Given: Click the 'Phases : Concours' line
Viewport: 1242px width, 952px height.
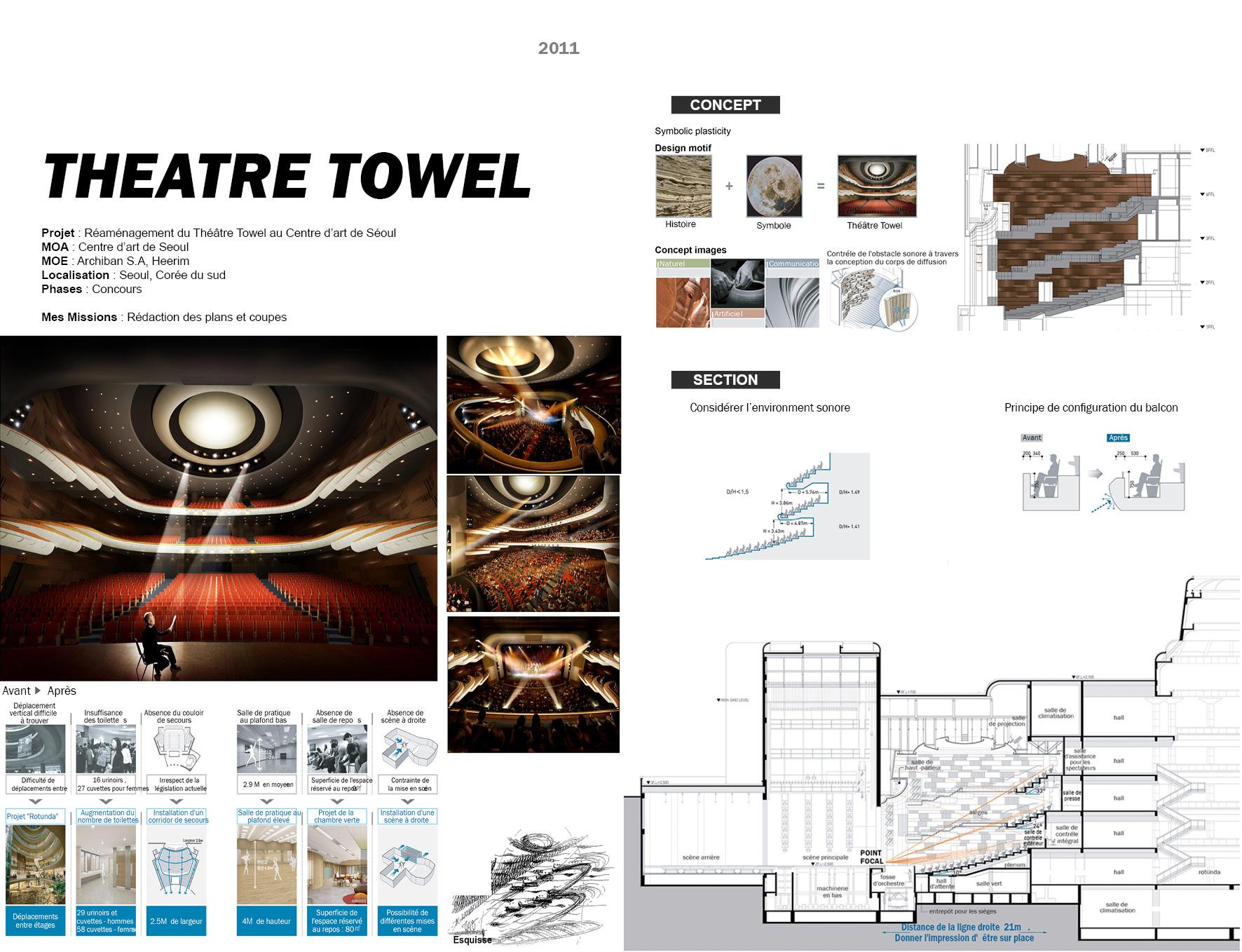Looking at the screenshot, I should tap(92, 289).
